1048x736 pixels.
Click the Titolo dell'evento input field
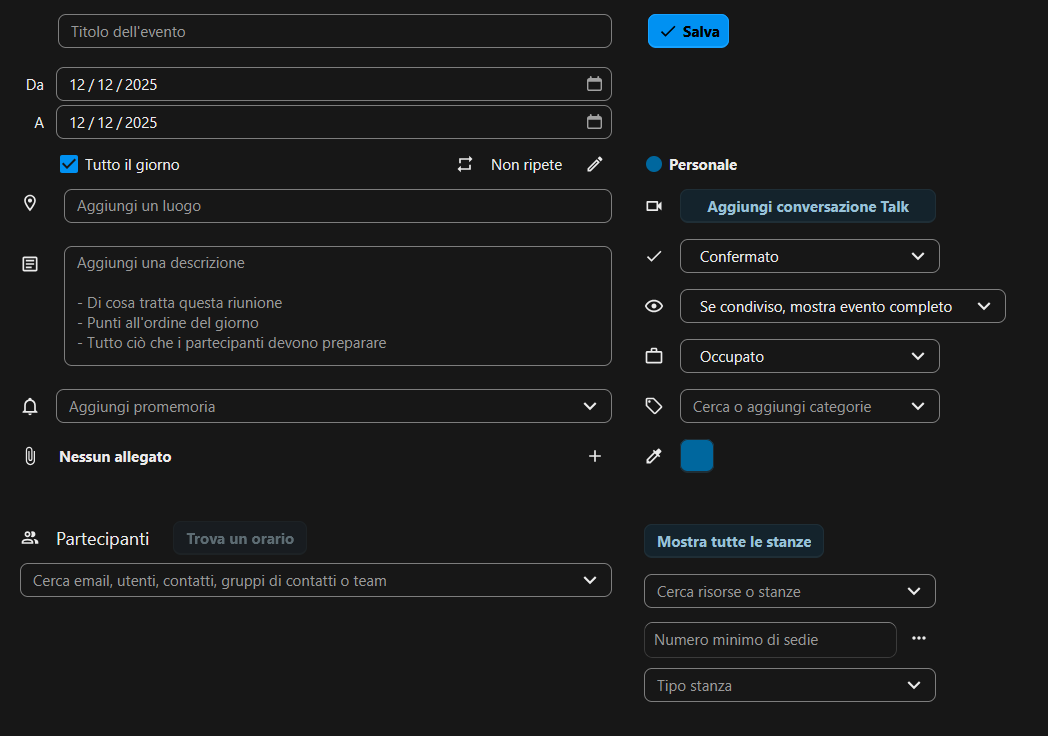click(334, 32)
